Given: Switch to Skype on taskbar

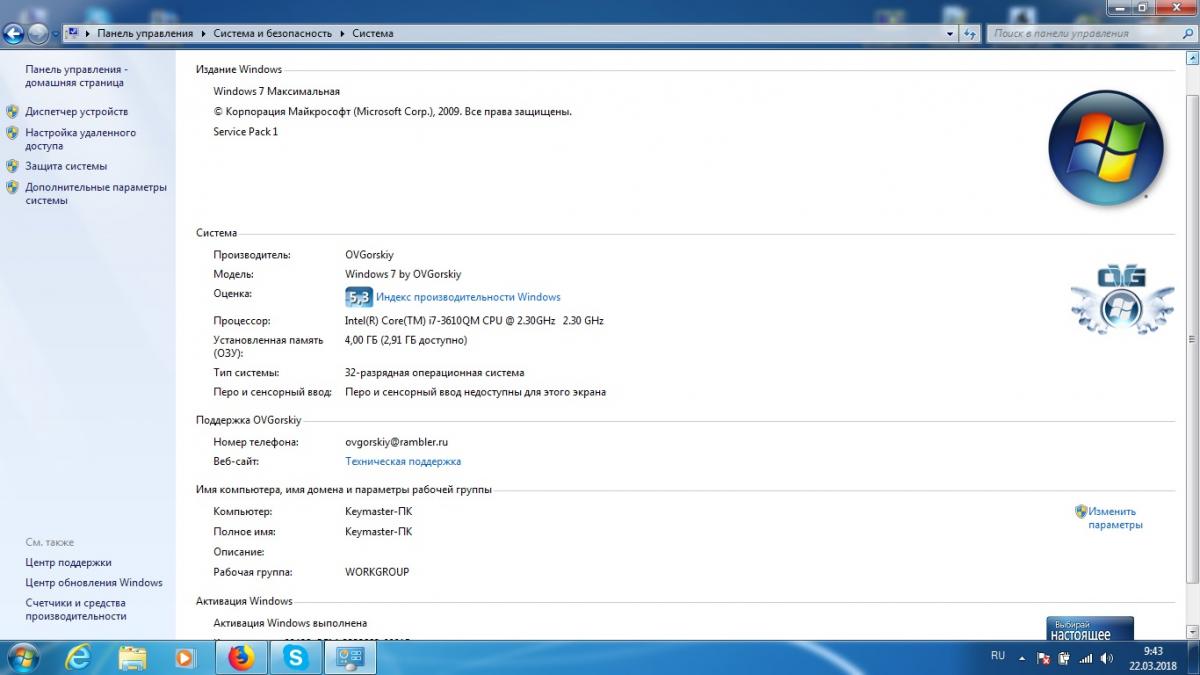Looking at the screenshot, I should (x=295, y=658).
